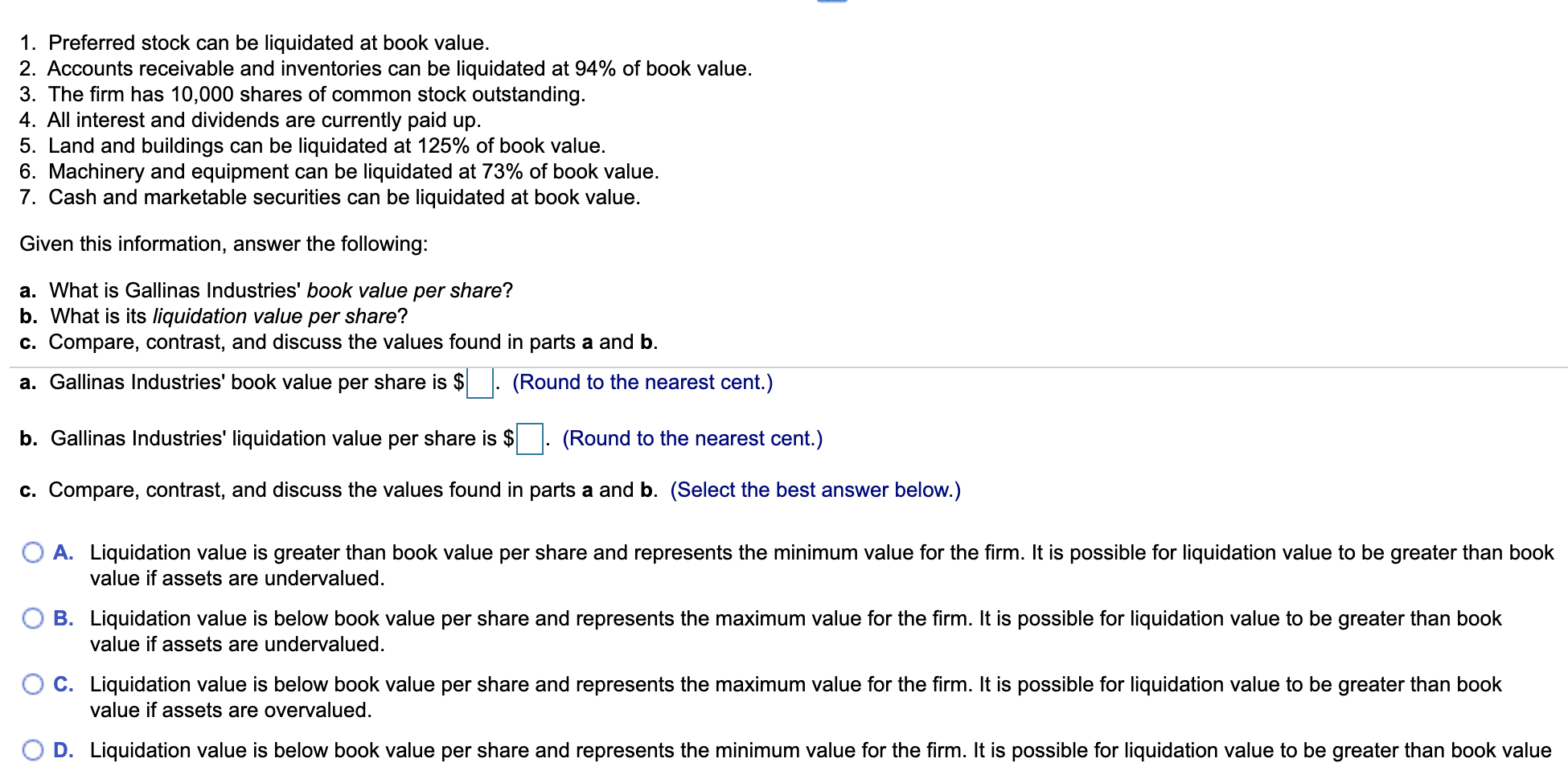Click the Round to nearest cent note in part b
The height and width of the screenshot is (775, 1568).
(x=692, y=438)
